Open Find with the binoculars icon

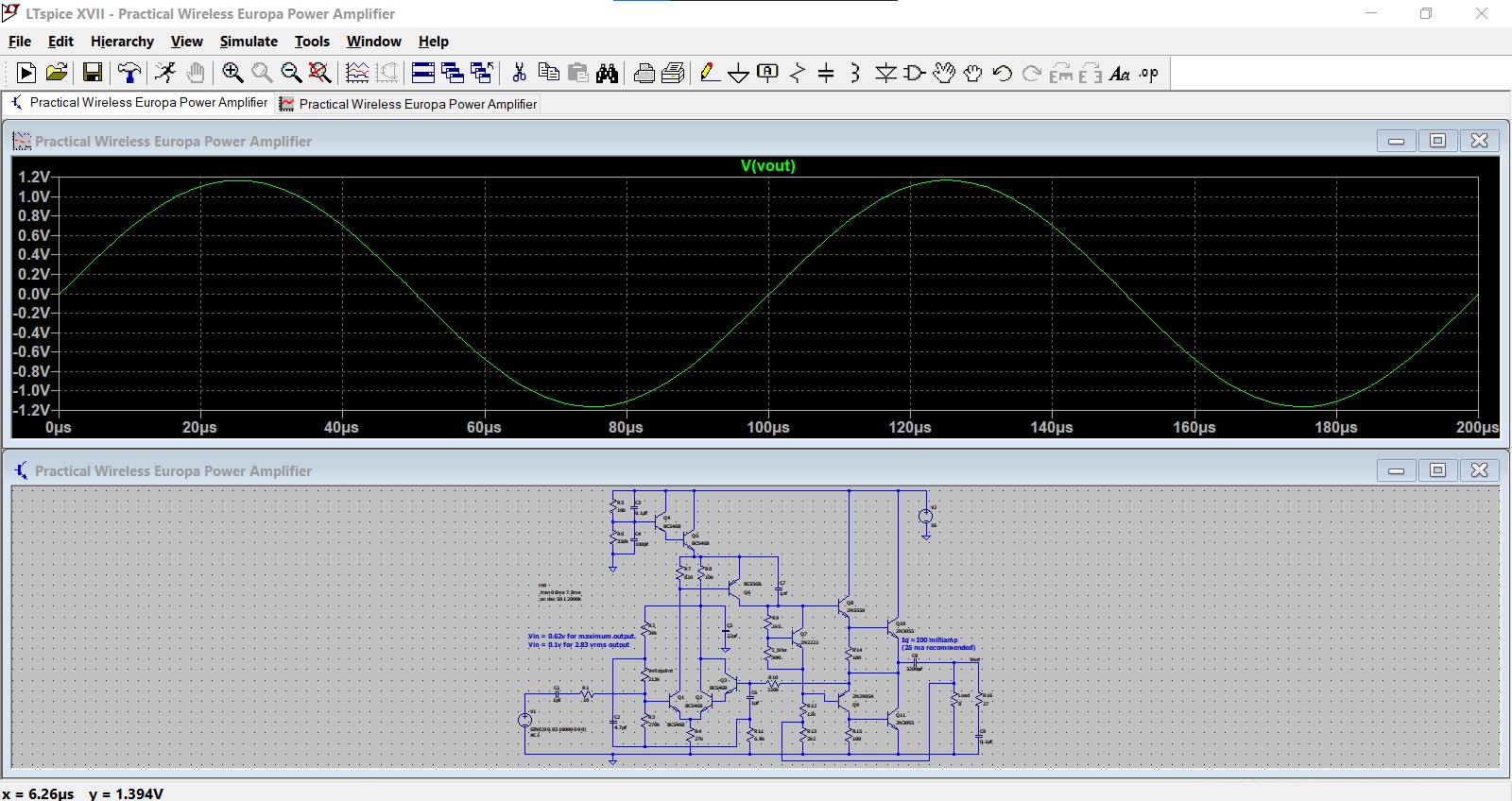[x=608, y=73]
